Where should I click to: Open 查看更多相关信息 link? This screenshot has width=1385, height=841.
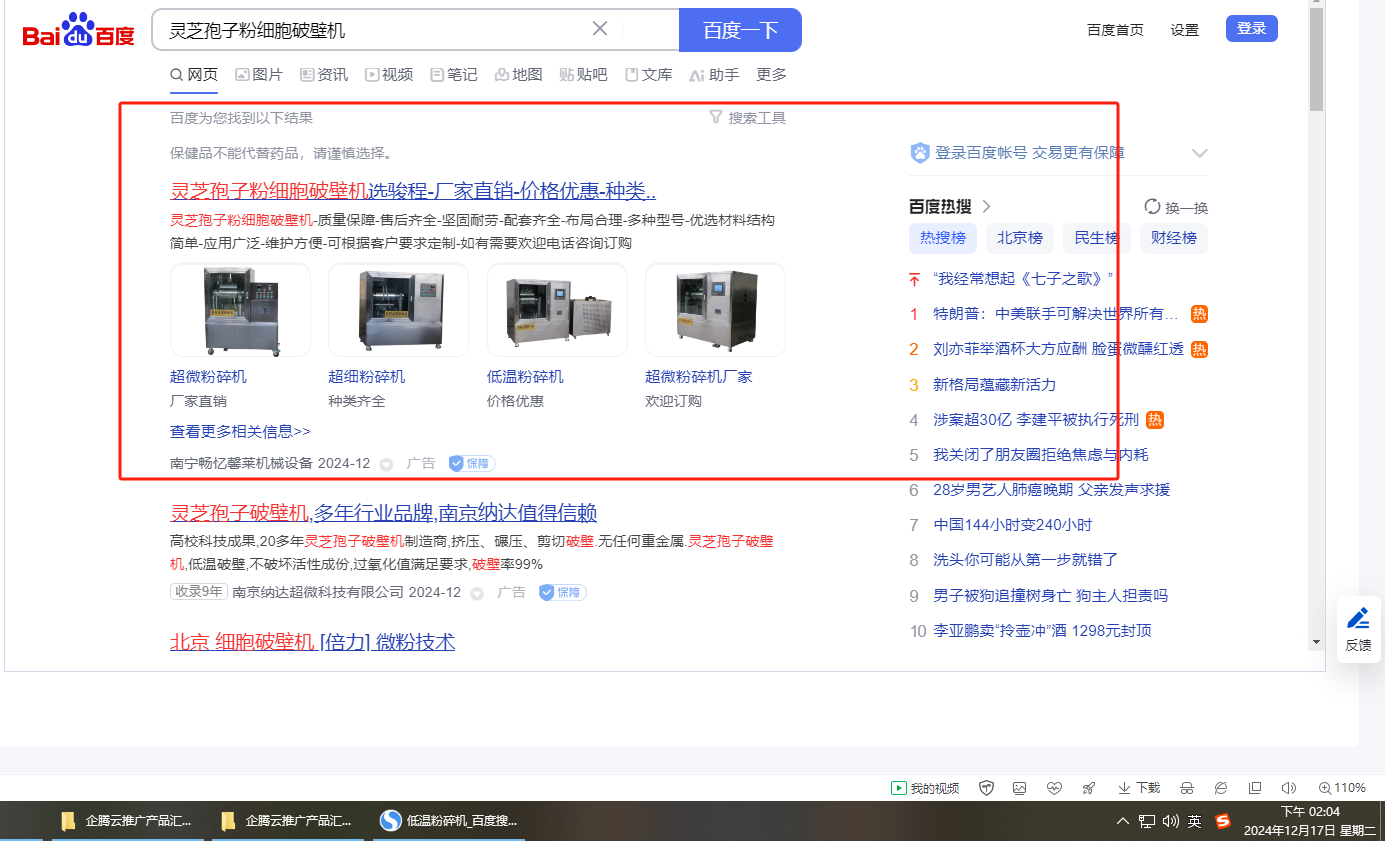point(240,432)
